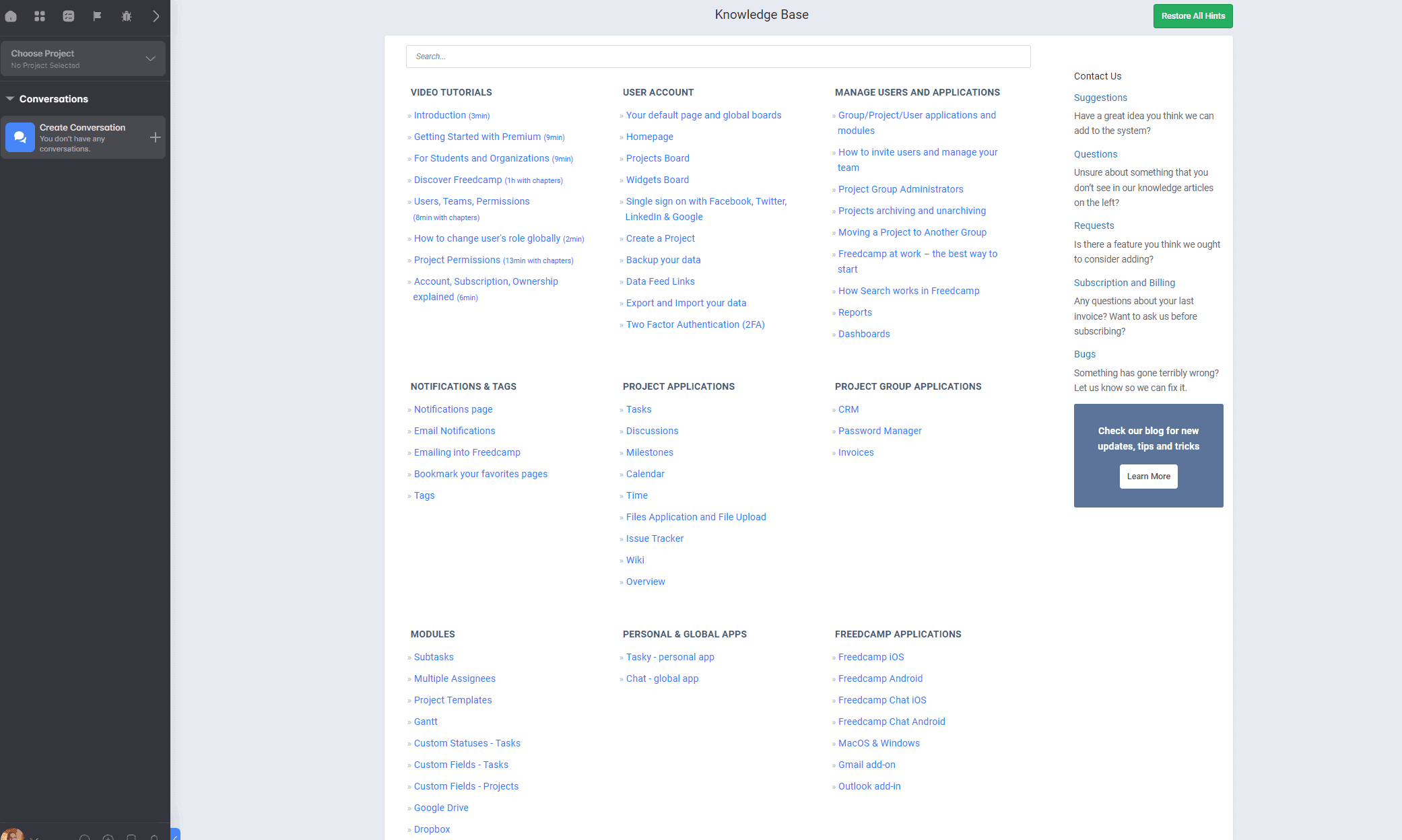Open Projects archiving and unarchiving article

[912, 211]
